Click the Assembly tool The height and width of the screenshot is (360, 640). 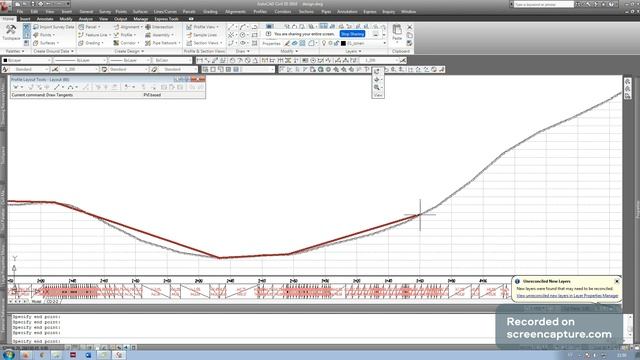[x=160, y=35]
